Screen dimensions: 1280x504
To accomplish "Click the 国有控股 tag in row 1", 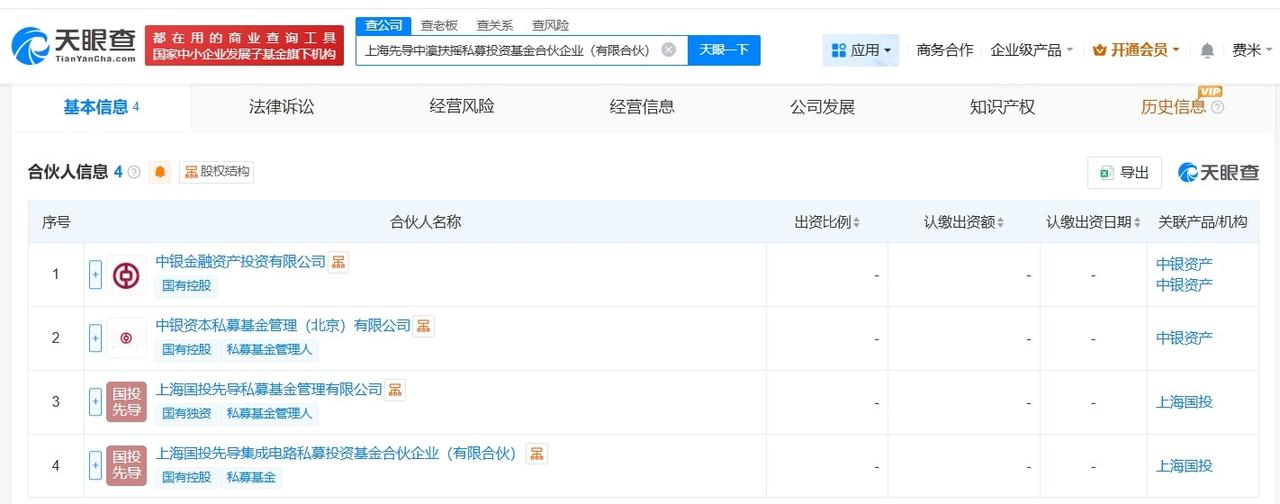I will tap(187, 286).
